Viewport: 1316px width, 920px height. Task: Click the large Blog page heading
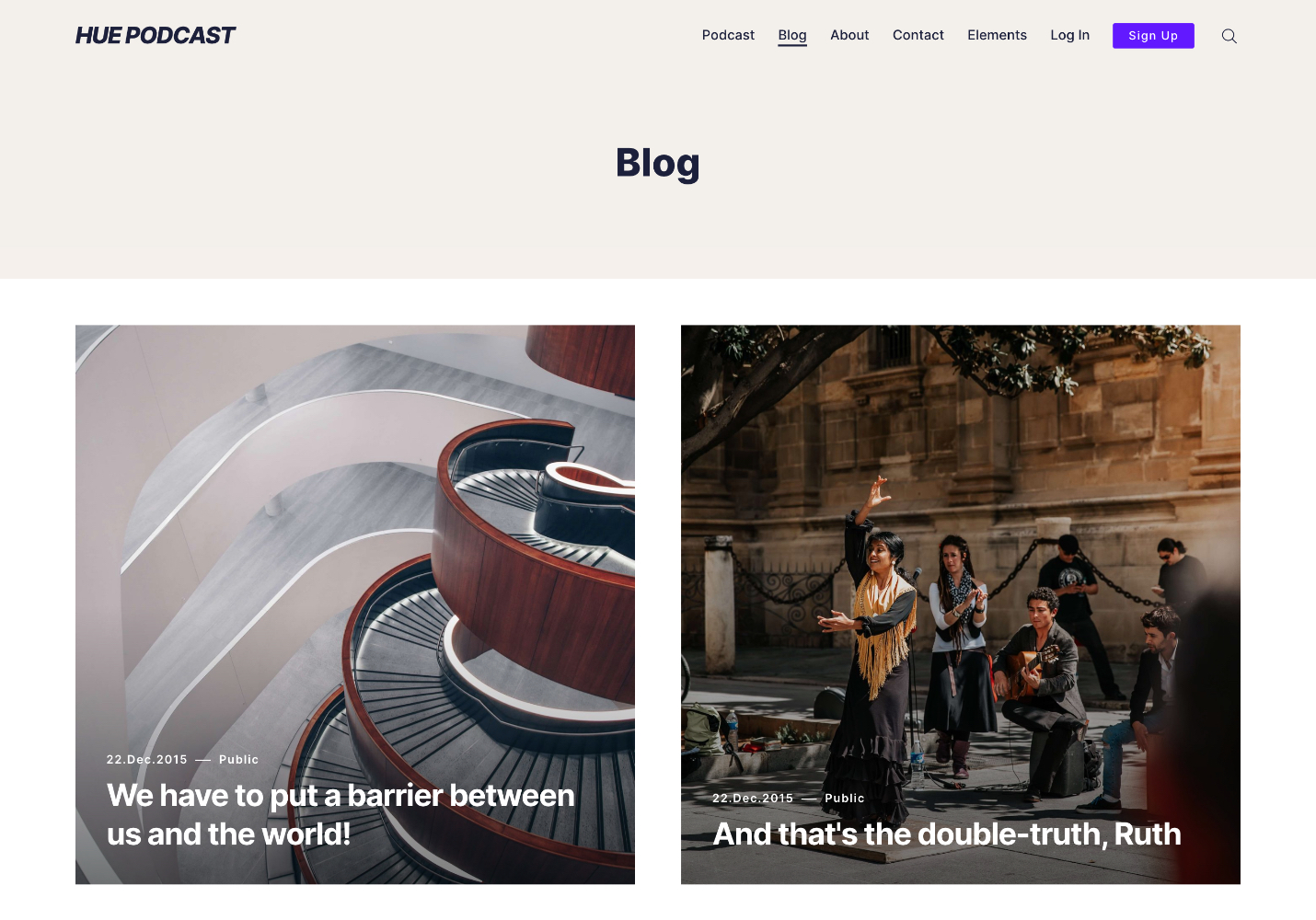coord(658,163)
